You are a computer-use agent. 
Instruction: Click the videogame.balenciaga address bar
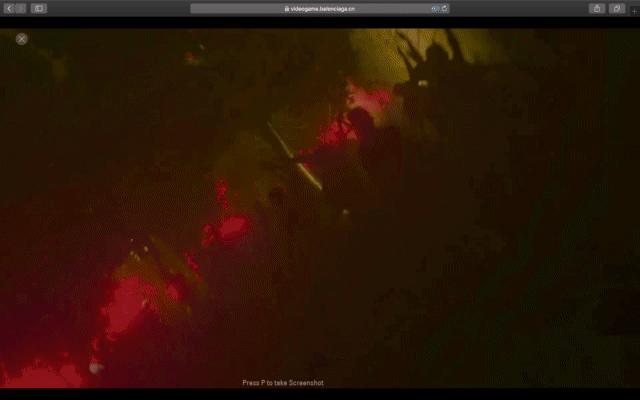click(320, 9)
